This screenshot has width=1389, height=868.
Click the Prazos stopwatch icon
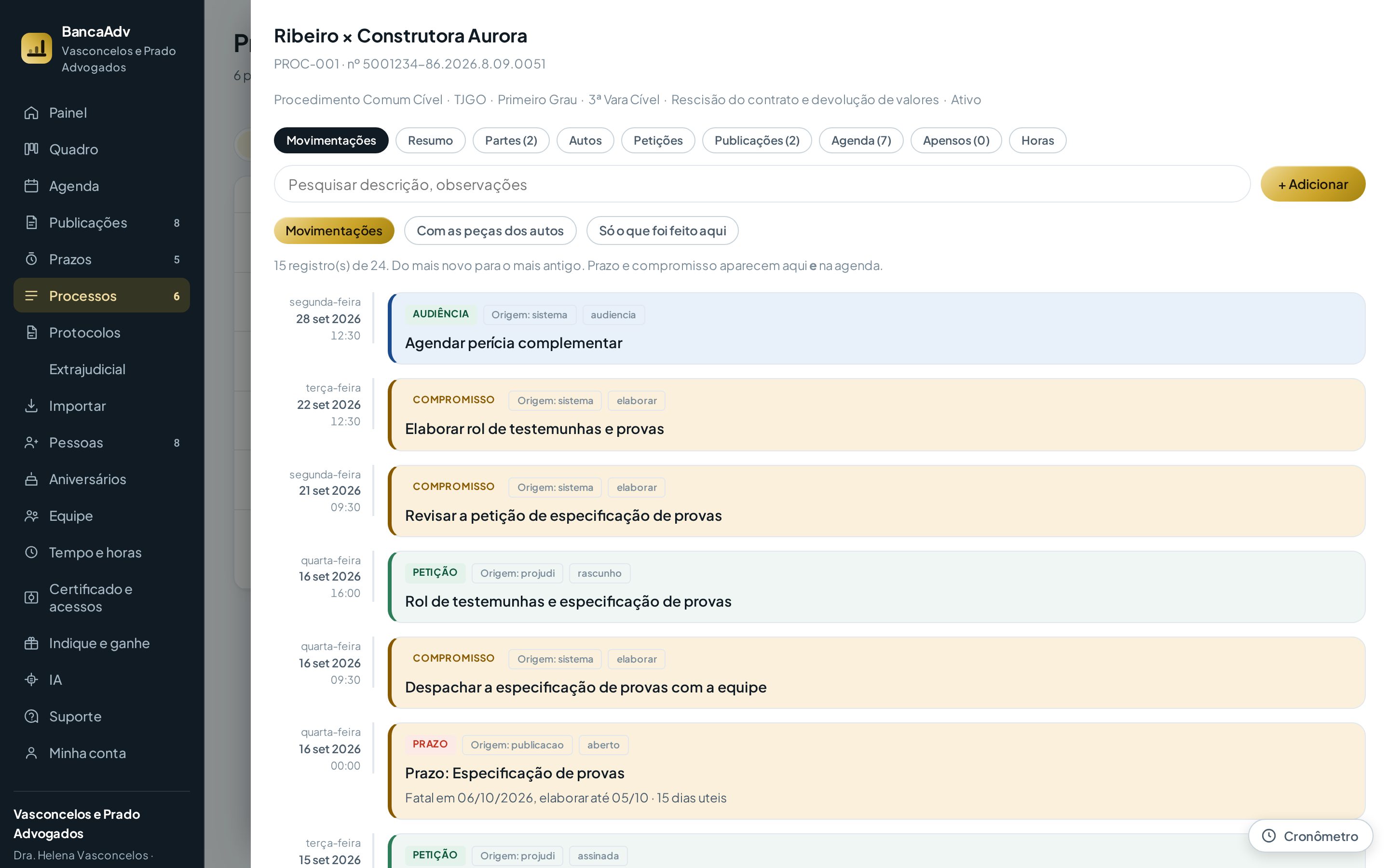tap(31, 259)
